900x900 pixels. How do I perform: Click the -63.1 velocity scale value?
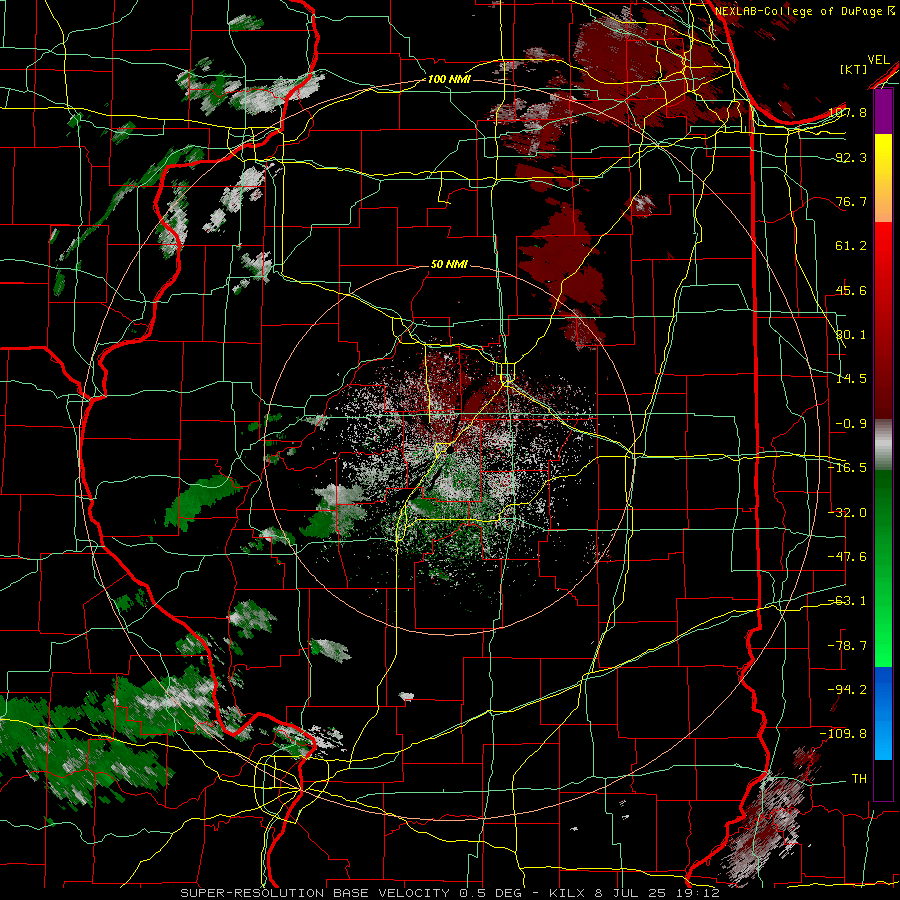click(x=847, y=601)
